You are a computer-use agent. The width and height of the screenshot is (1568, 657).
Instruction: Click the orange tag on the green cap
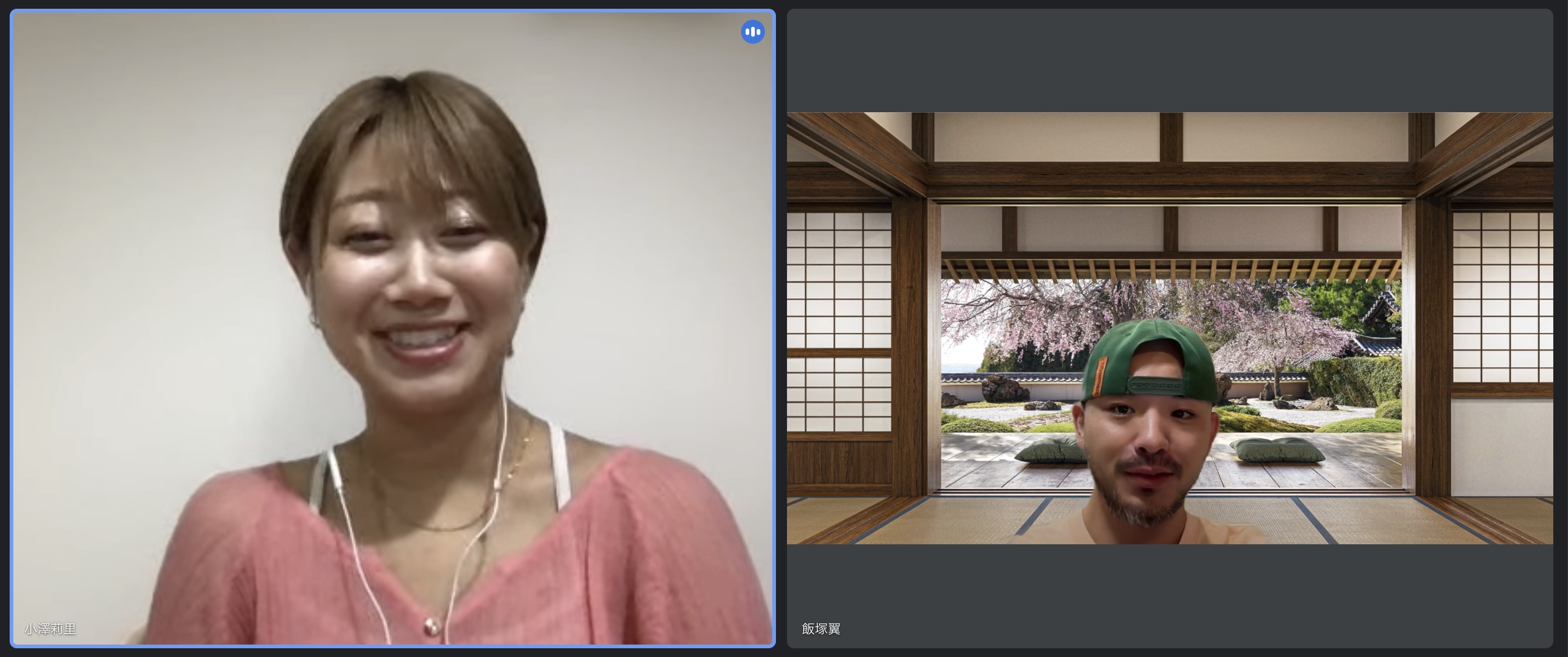(x=1100, y=377)
